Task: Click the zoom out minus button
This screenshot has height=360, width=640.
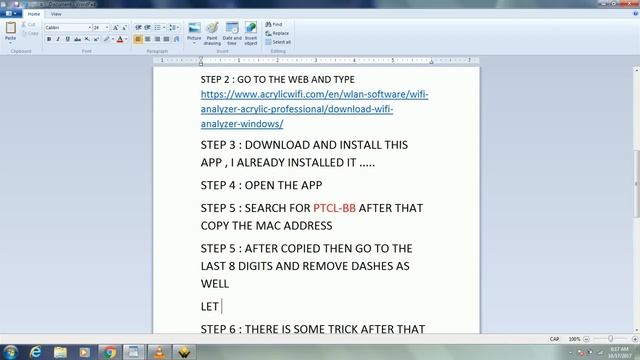Action: 586,339
